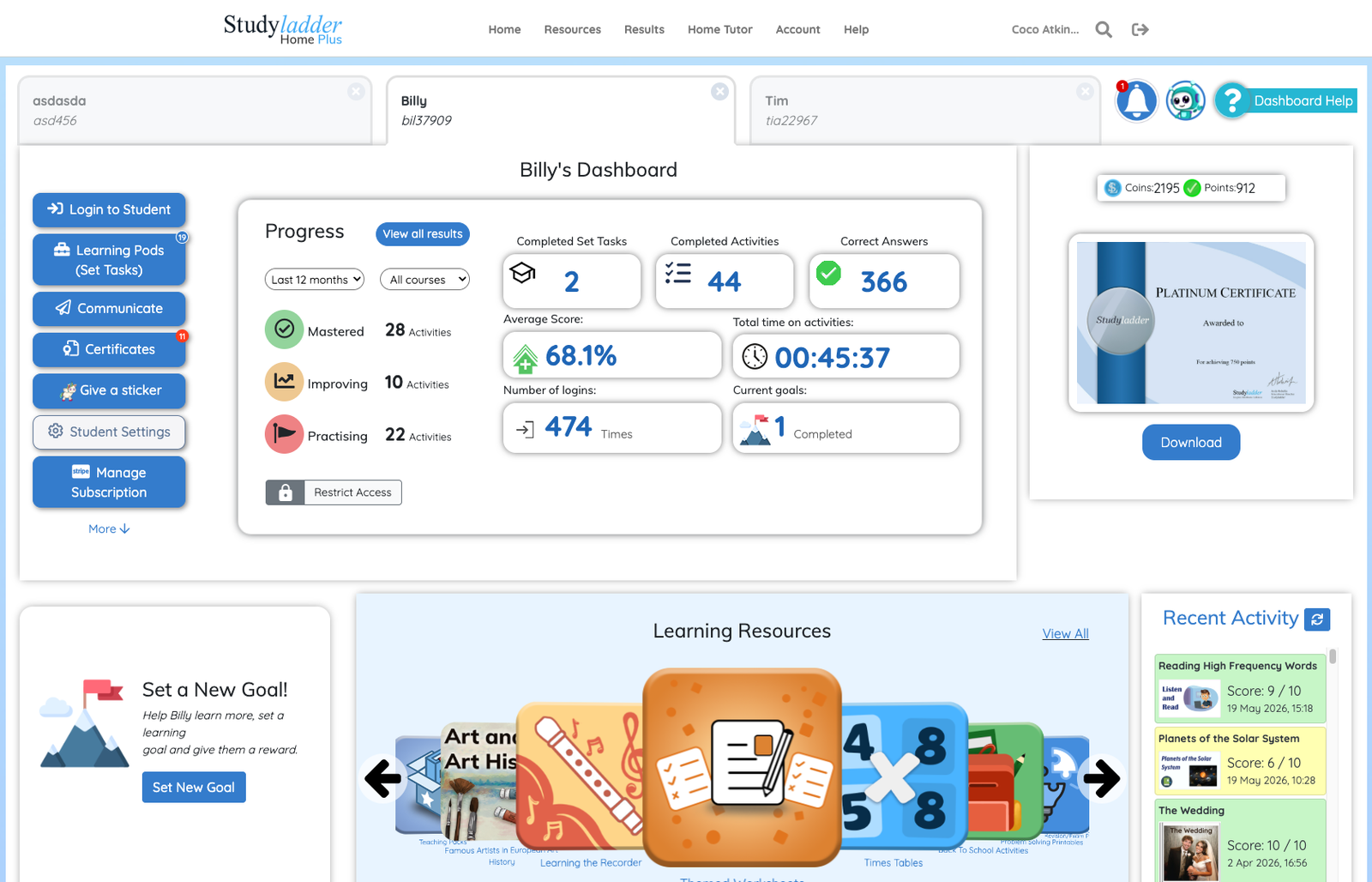
Task: Open Planets of the Solar System activity
Action: tap(1240, 761)
